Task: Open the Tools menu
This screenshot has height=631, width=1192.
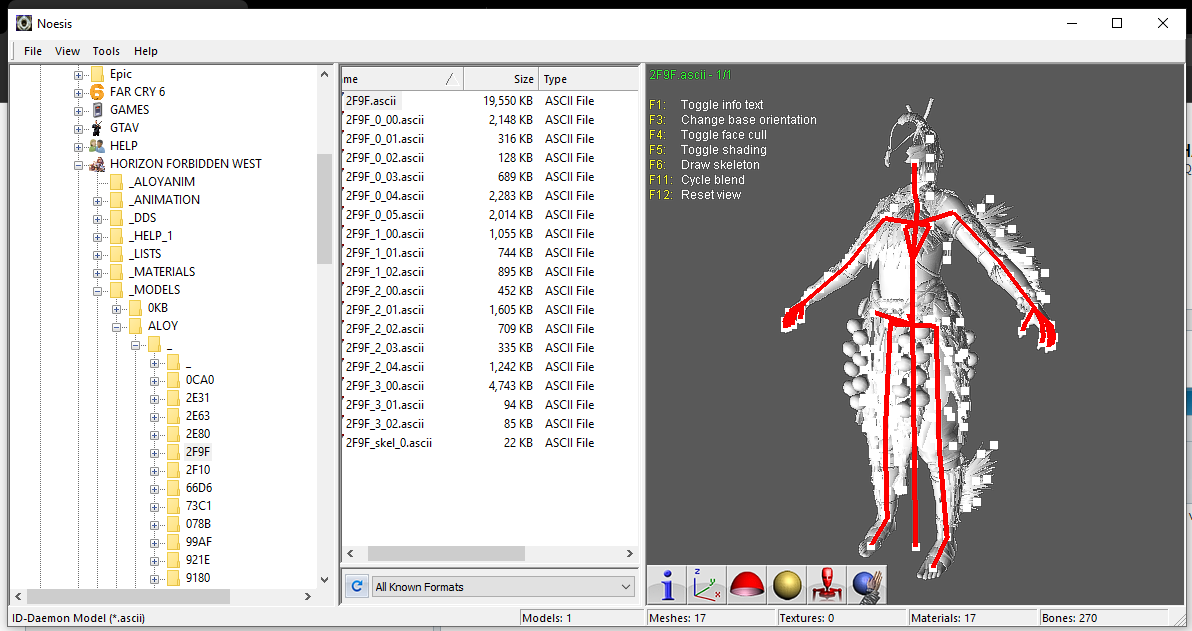Action: pyautogui.click(x=106, y=51)
